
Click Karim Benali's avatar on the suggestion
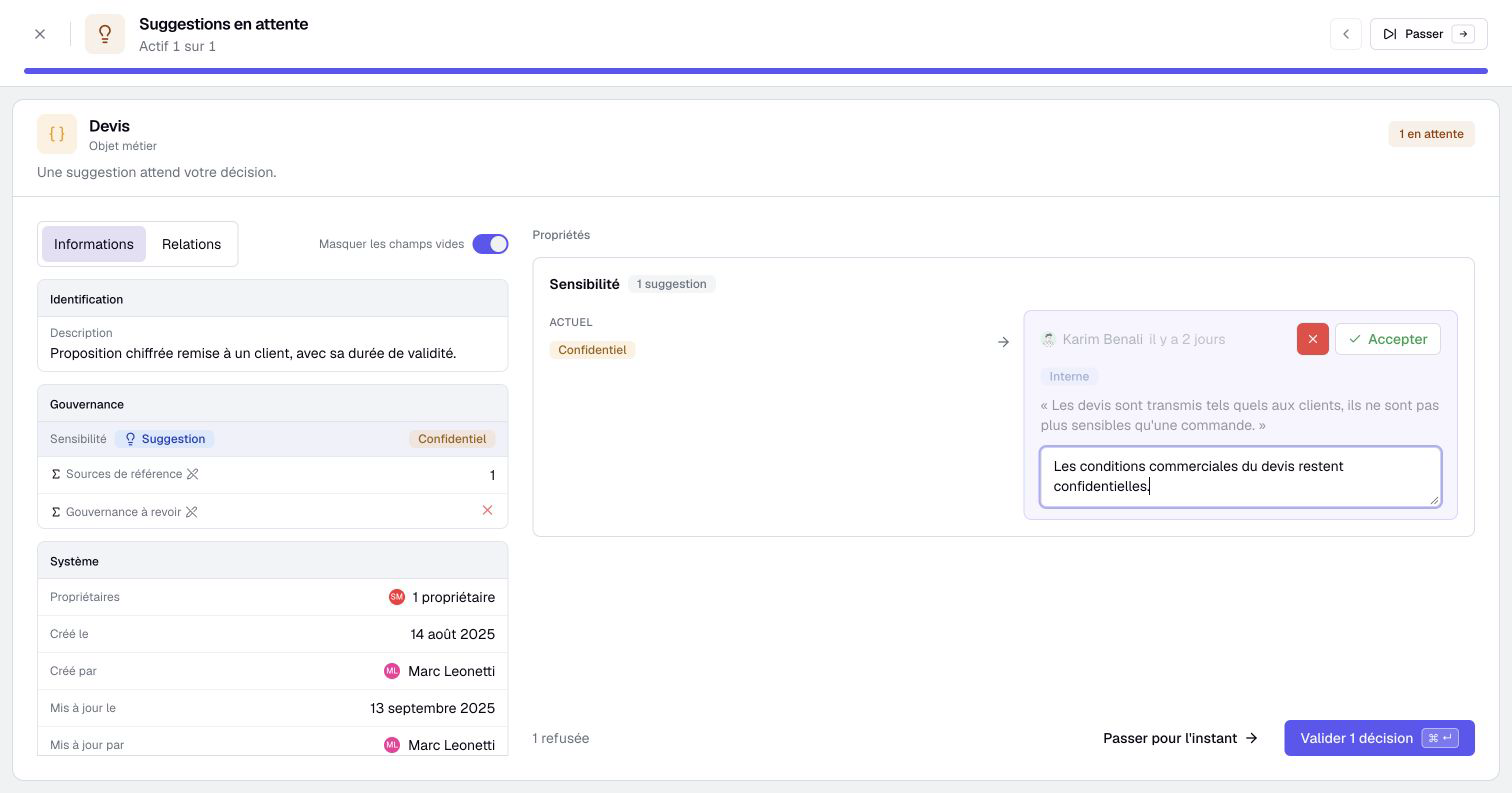tap(1048, 339)
